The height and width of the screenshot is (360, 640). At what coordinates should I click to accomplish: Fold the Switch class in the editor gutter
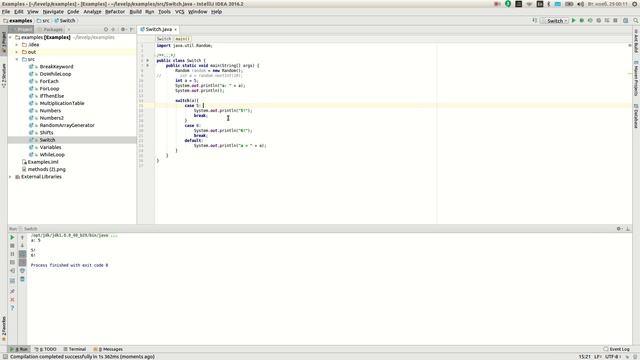pos(148,60)
